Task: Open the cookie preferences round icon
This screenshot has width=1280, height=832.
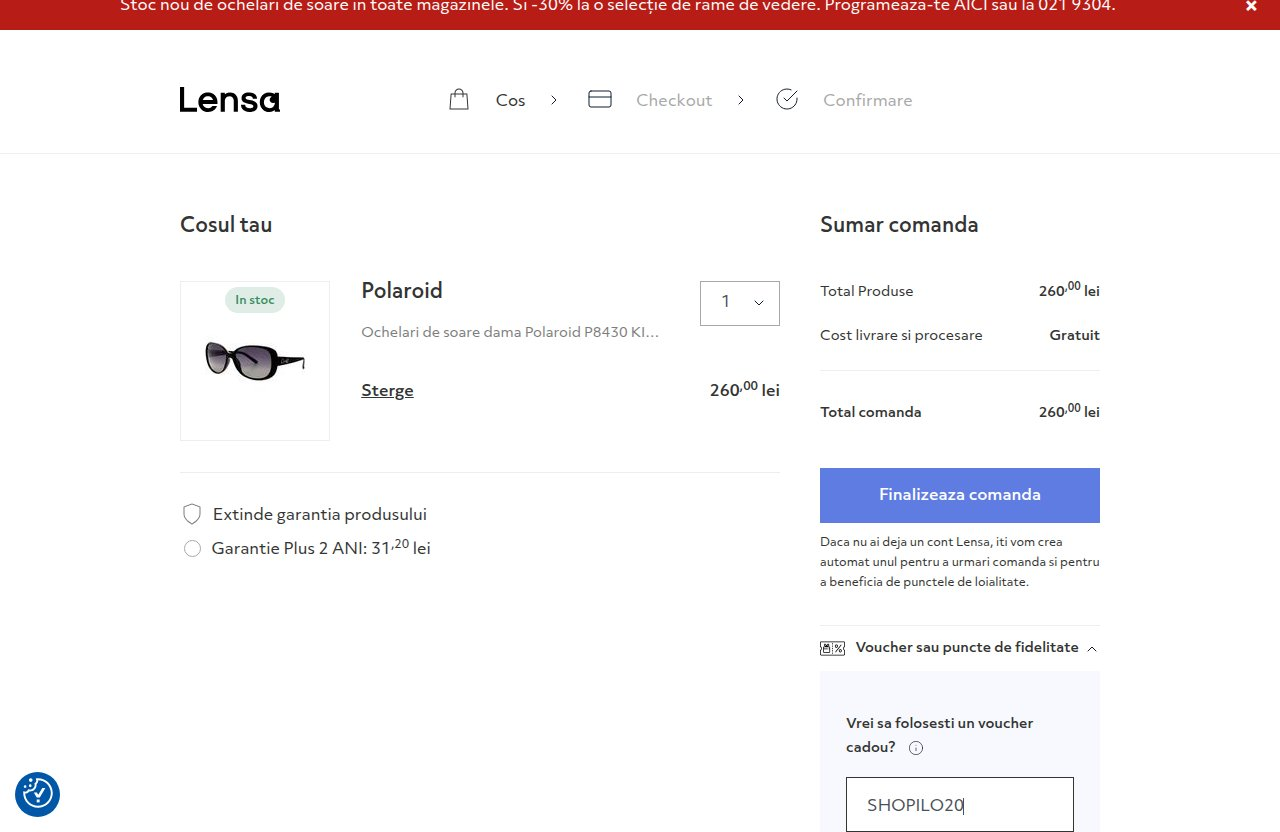Action: [x=38, y=794]
